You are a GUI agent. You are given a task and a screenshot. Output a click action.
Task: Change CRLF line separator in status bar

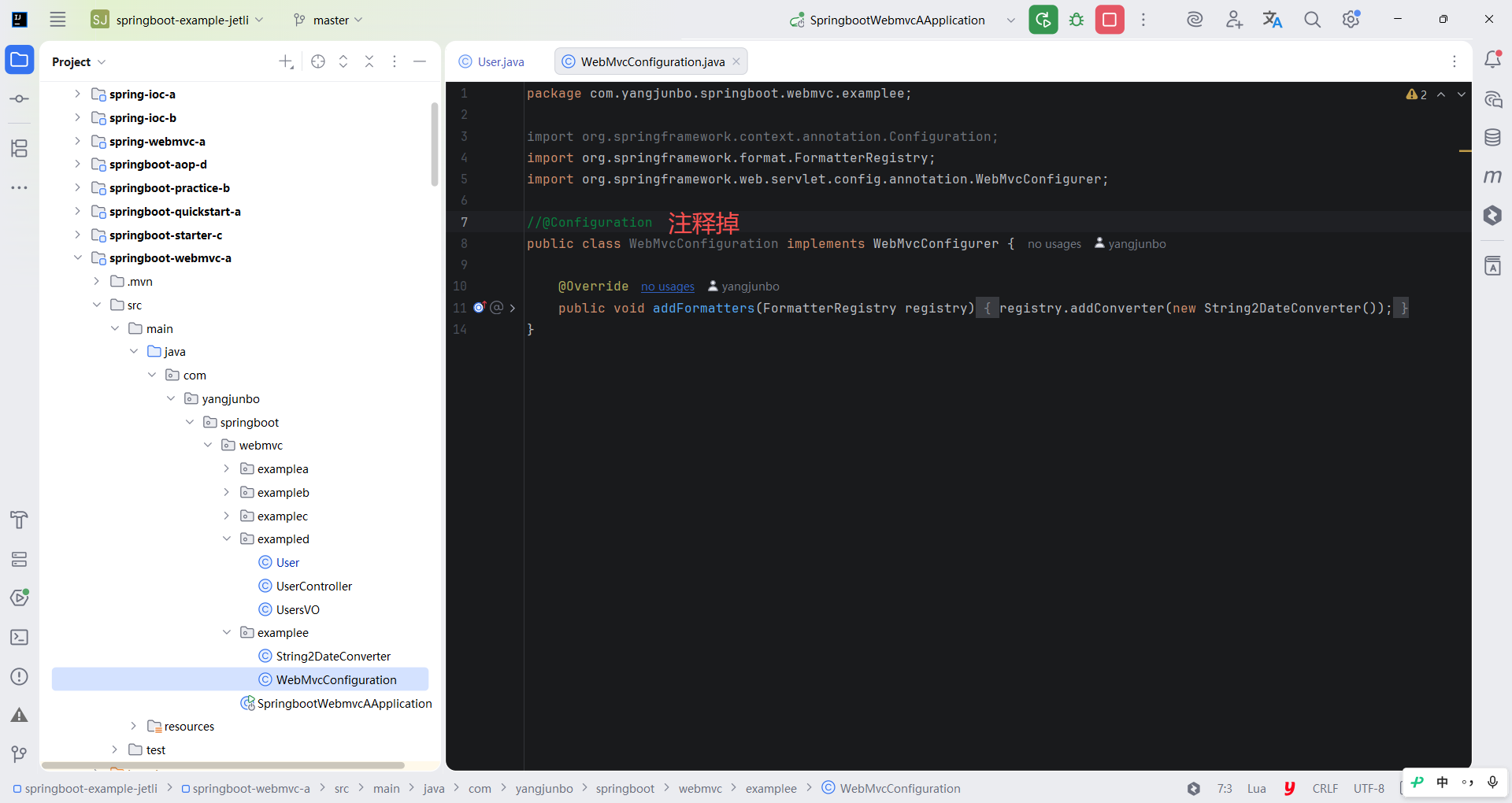[x=1325, y=788]
